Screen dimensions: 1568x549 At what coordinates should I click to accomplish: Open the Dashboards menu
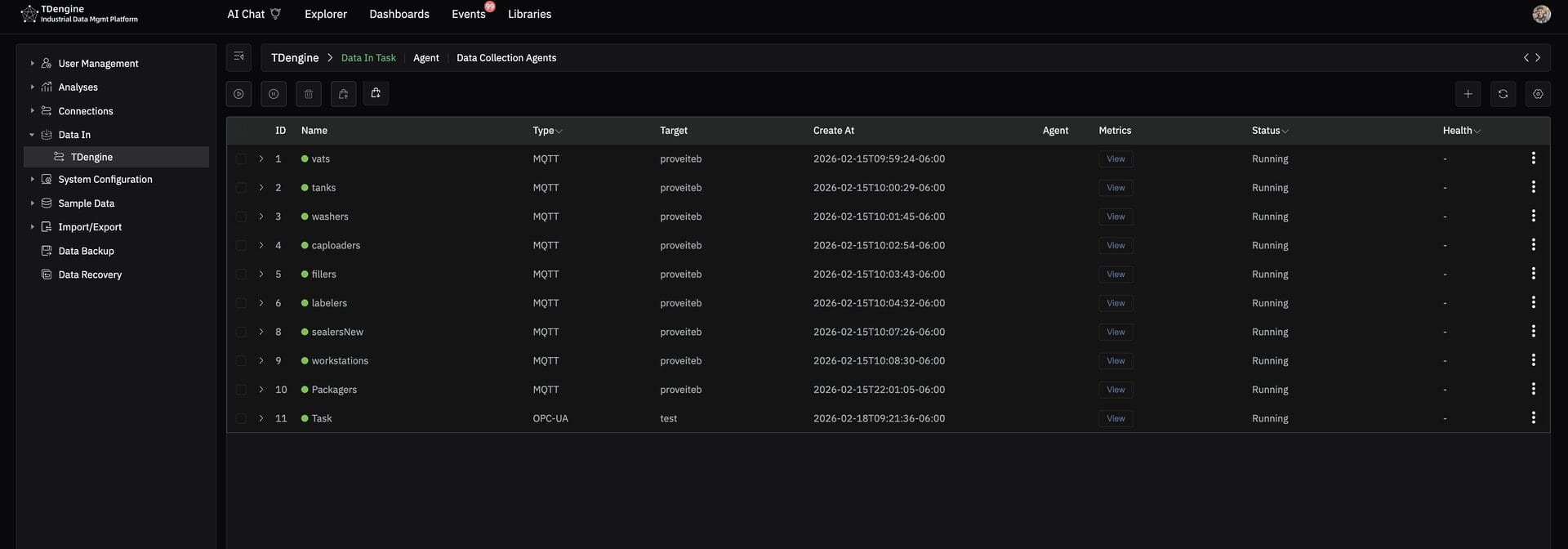tap(399, 14)
